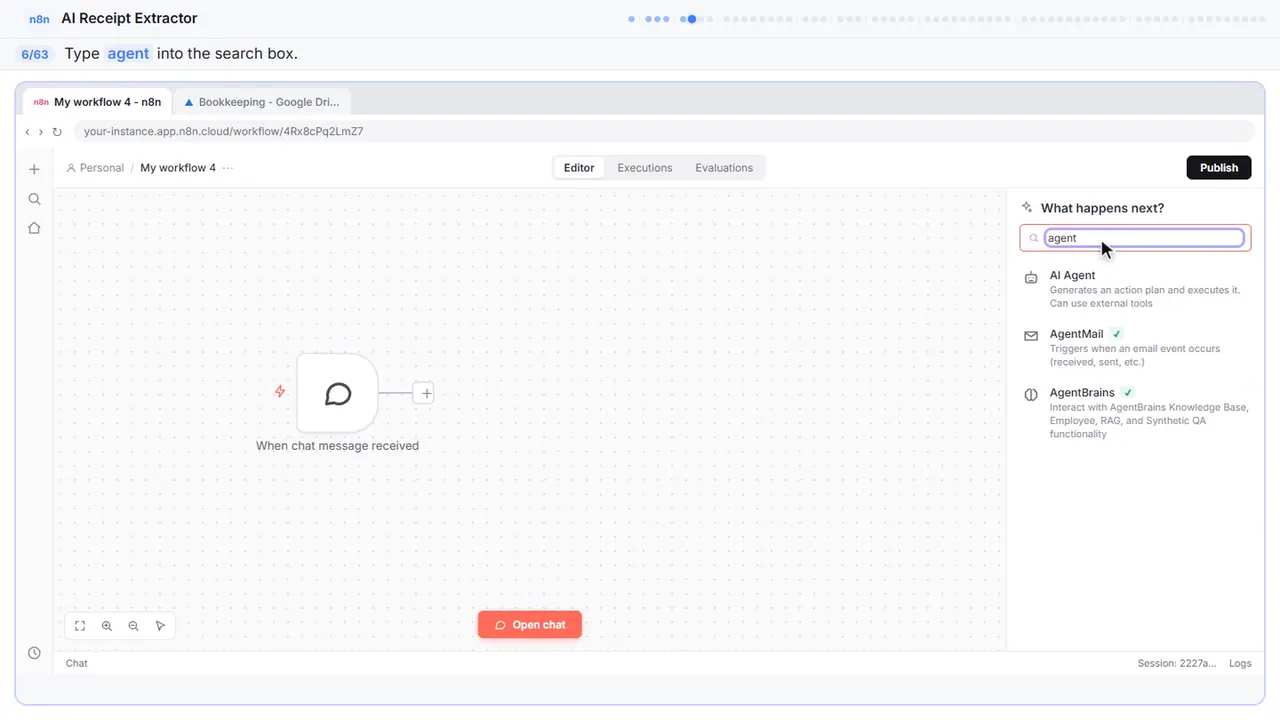Switch to the Executions tab
Image resolution: width=1280 pixels, height=720 pixels.
pos(645,168)
